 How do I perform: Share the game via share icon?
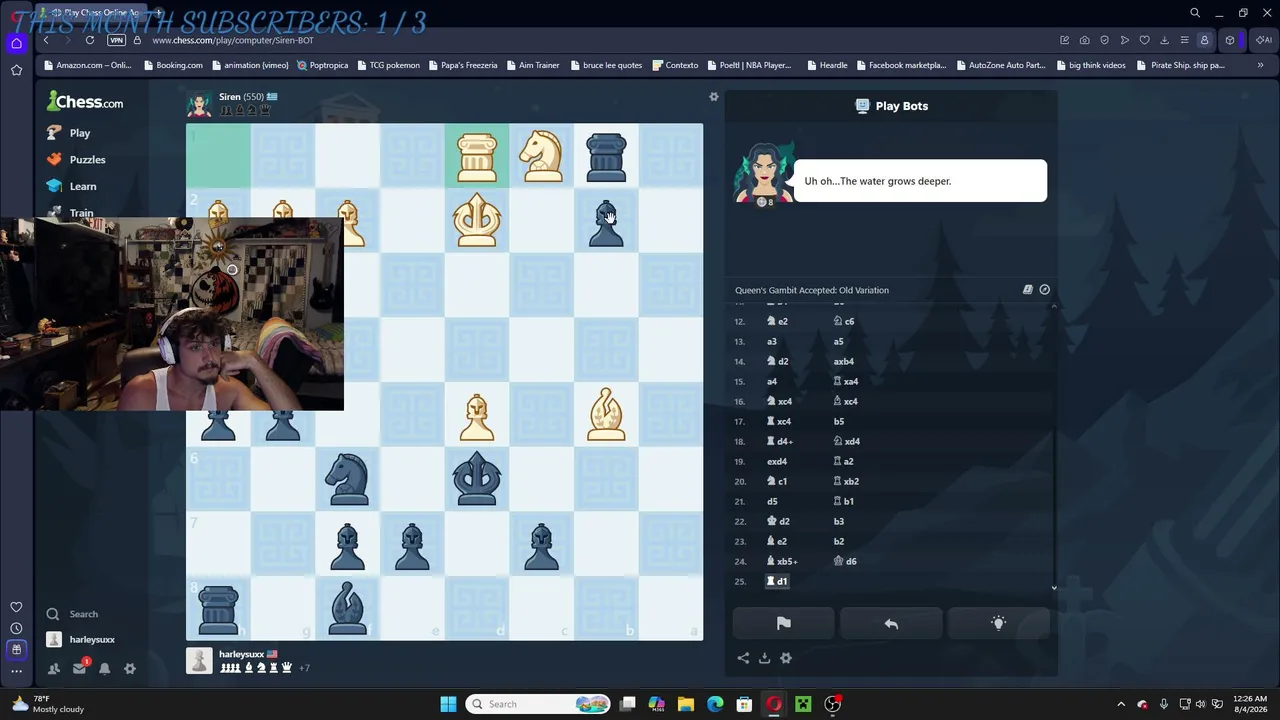[743, 658]
